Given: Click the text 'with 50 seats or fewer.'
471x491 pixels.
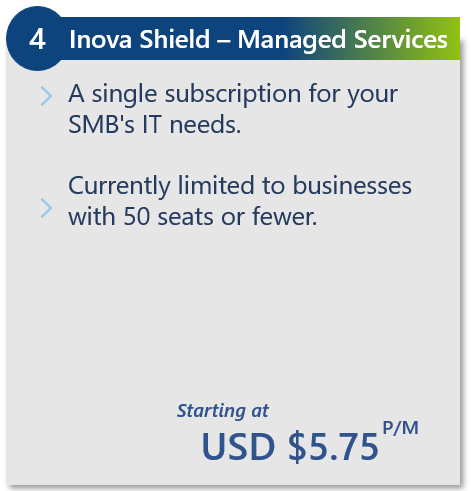Looking at the screenshot, I should [192, 217].
